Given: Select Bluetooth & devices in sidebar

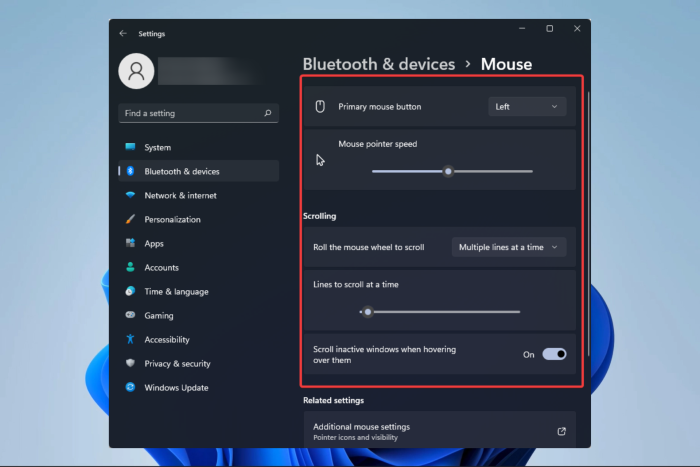Looking at the screenshot, I should coord(199,171).
